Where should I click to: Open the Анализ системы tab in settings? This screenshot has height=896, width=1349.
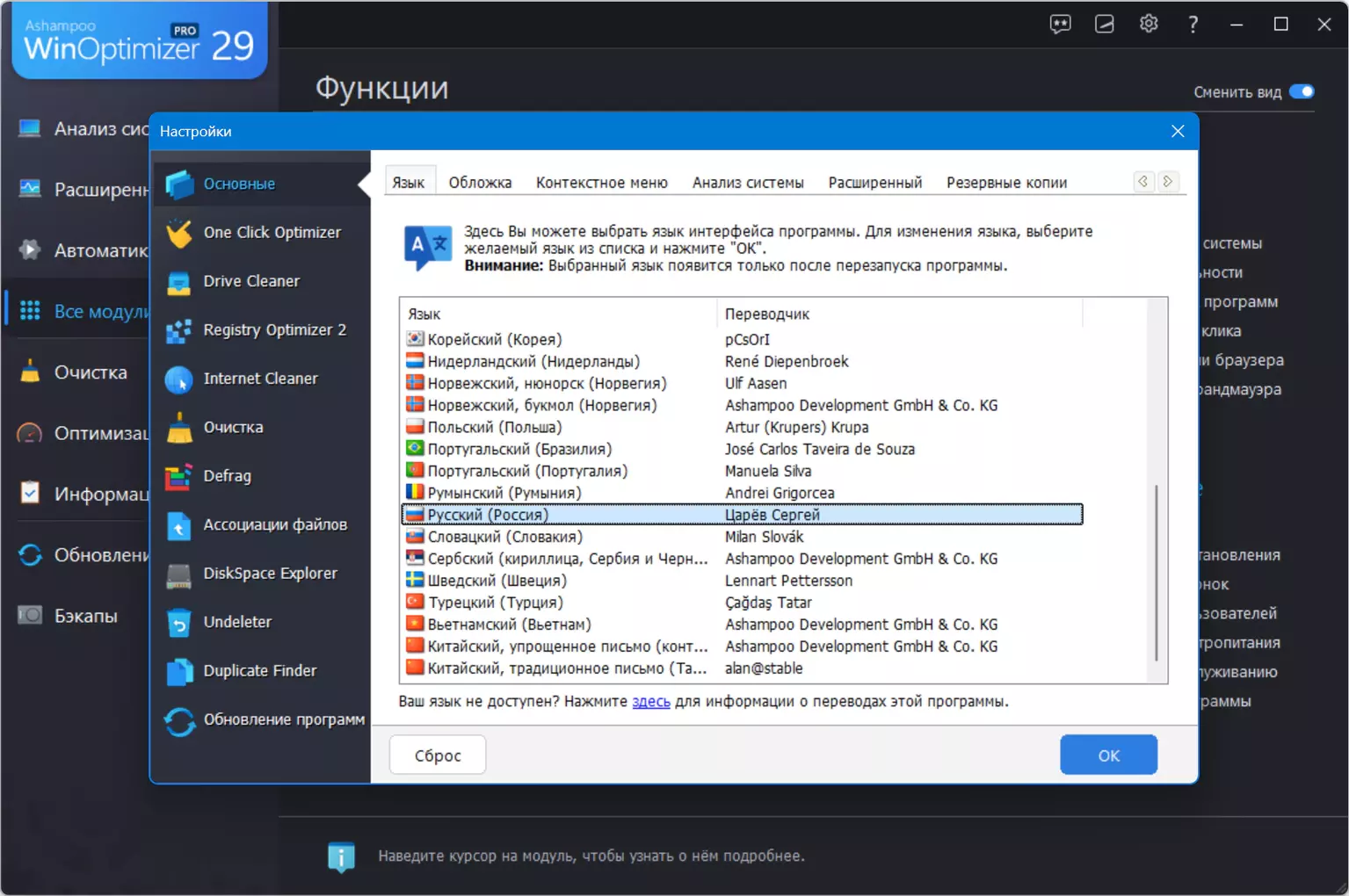748,183
